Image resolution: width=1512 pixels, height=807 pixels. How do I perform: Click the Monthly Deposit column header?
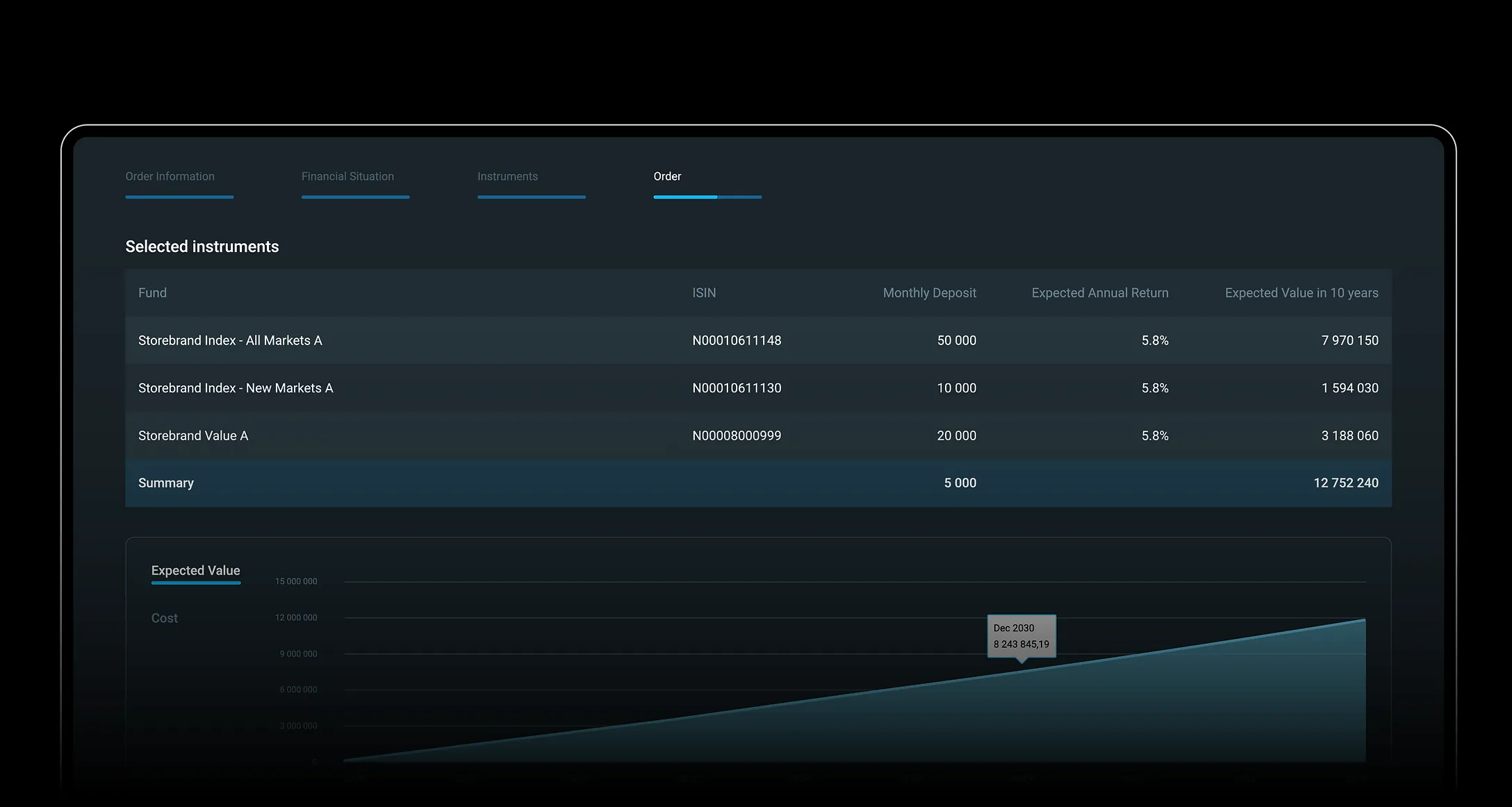pos(930,293)
